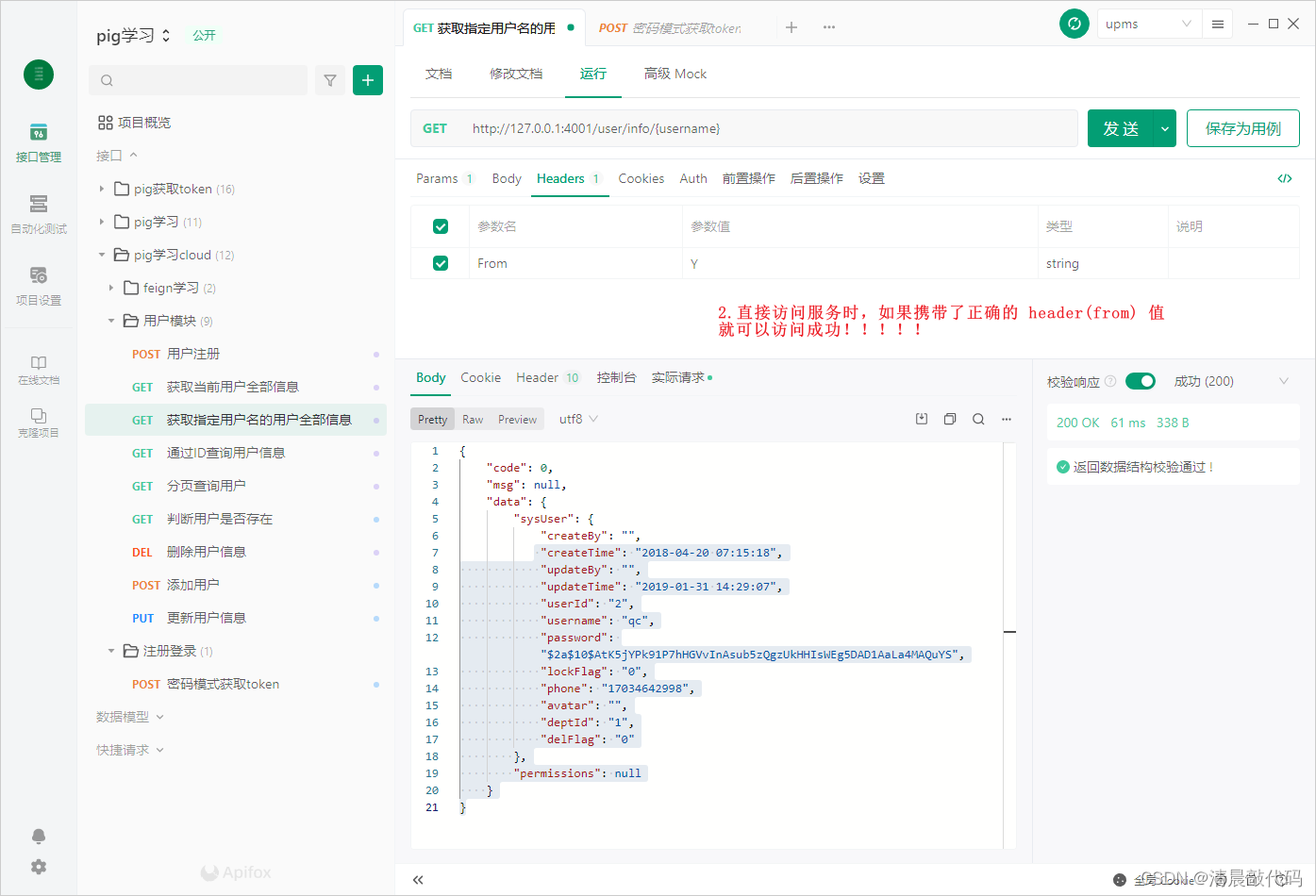Image resolution: width=1316 pixels, height=896 pixels.
Task: Click the green refresh sync icon
Action: click(1074, 24)
